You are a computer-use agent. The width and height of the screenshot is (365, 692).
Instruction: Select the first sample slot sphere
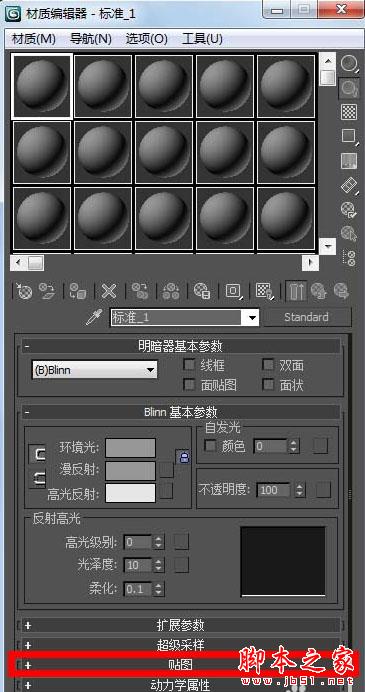click(42, 86)
